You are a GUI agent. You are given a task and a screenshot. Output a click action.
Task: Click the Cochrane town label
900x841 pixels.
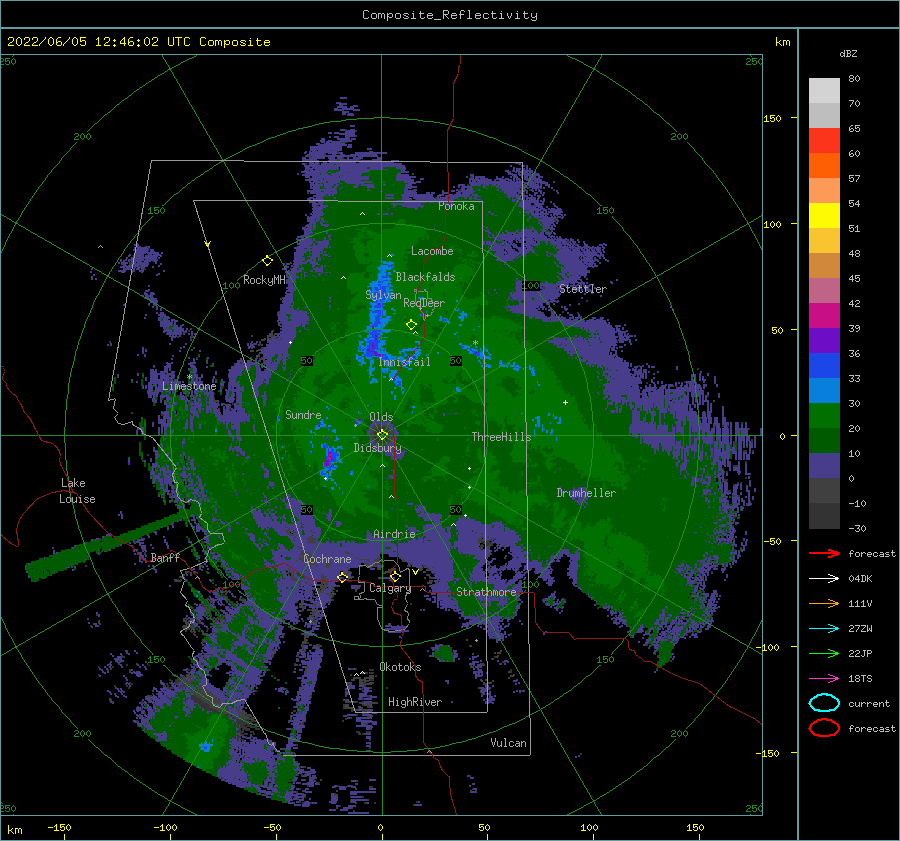tap(327, 559)
